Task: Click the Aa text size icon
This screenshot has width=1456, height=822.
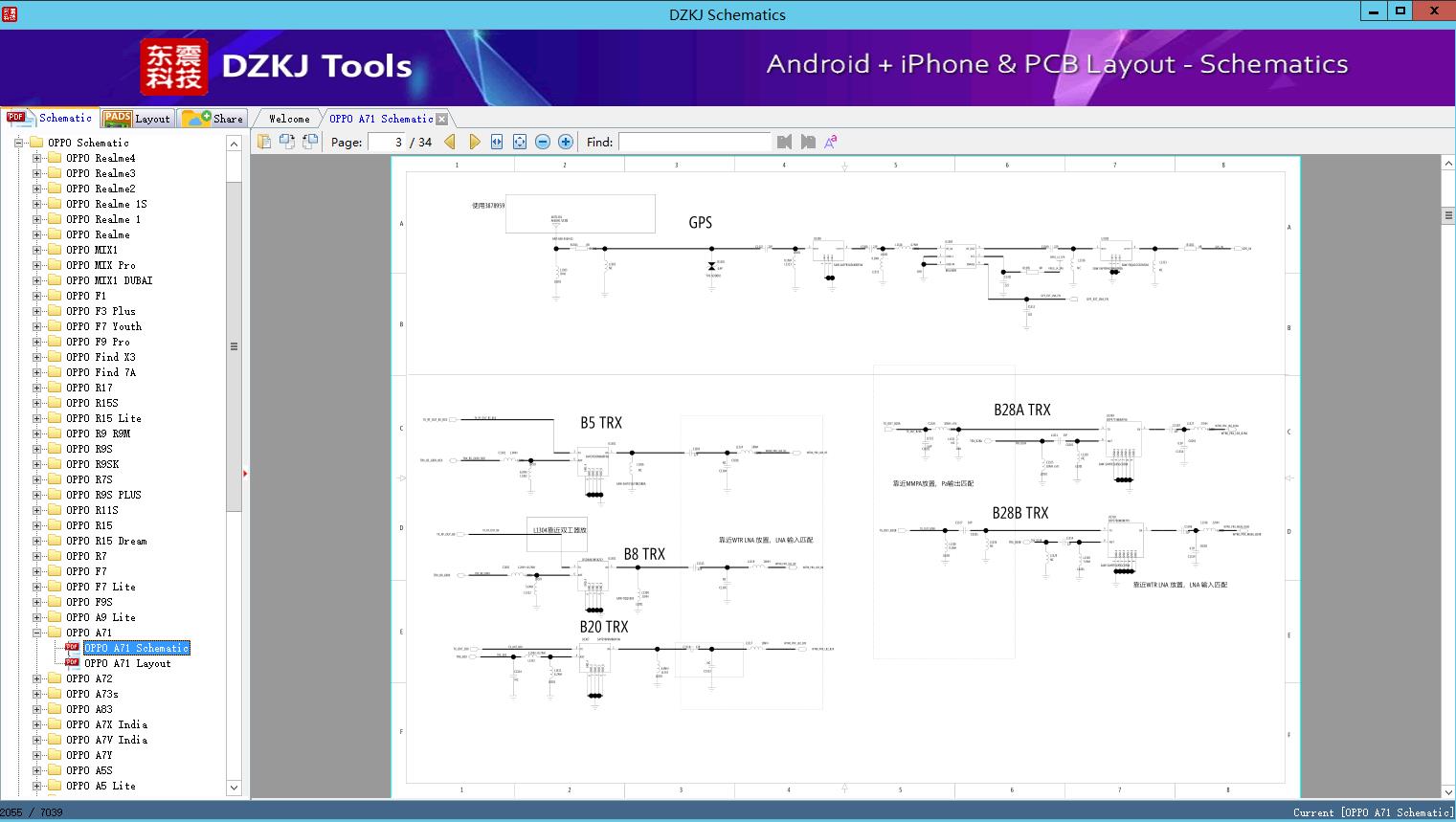Action: click(x=831, y=141)
